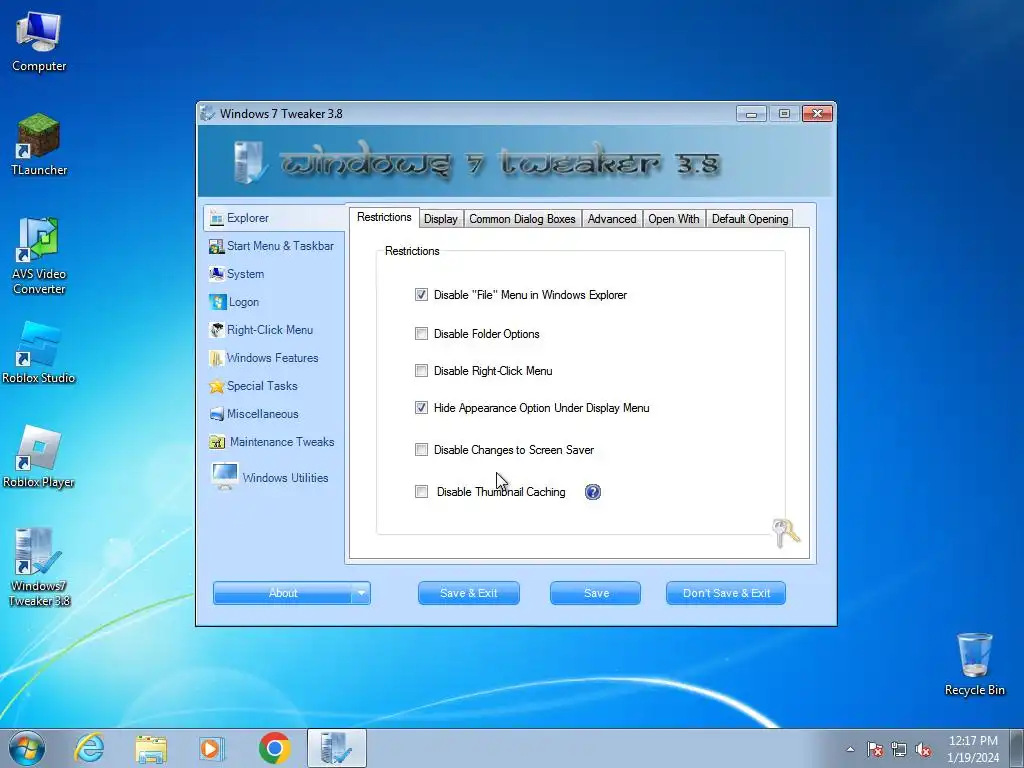The image size is (1024, 768).
Task: Open Special Tasks section
Action: tap(253, 387)
